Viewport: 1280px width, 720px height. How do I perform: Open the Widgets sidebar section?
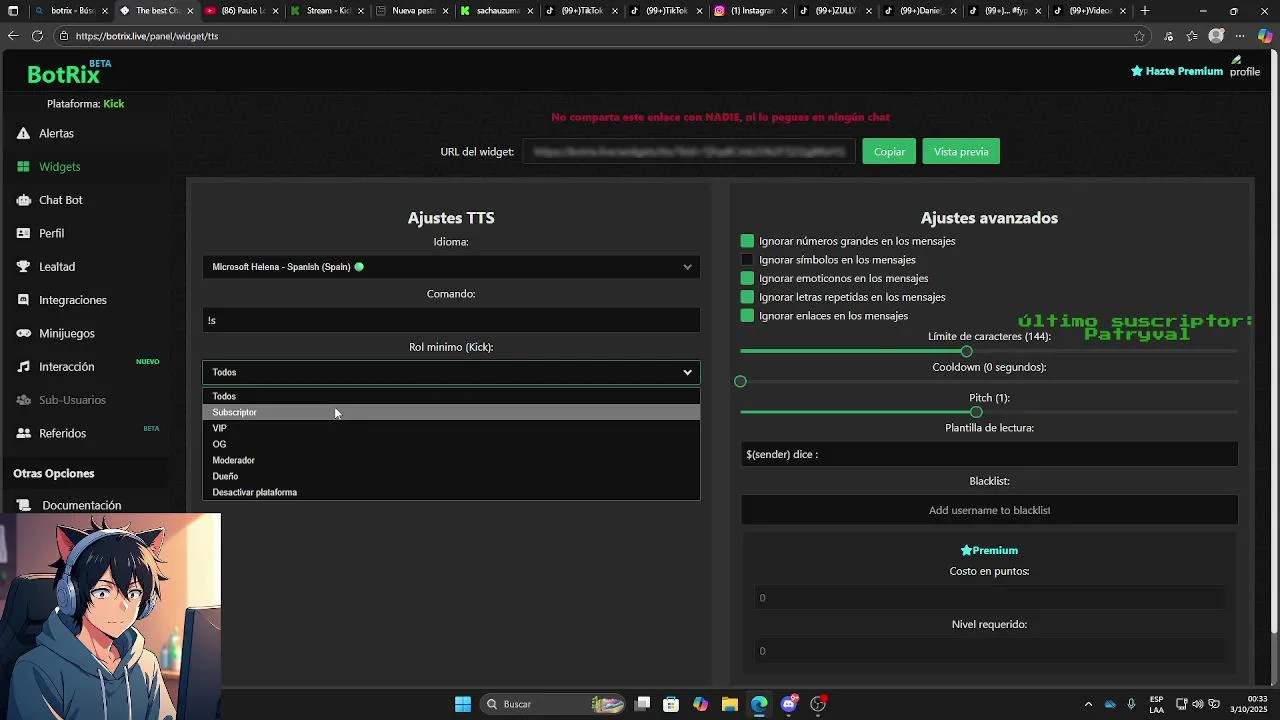tap(59, 167)
